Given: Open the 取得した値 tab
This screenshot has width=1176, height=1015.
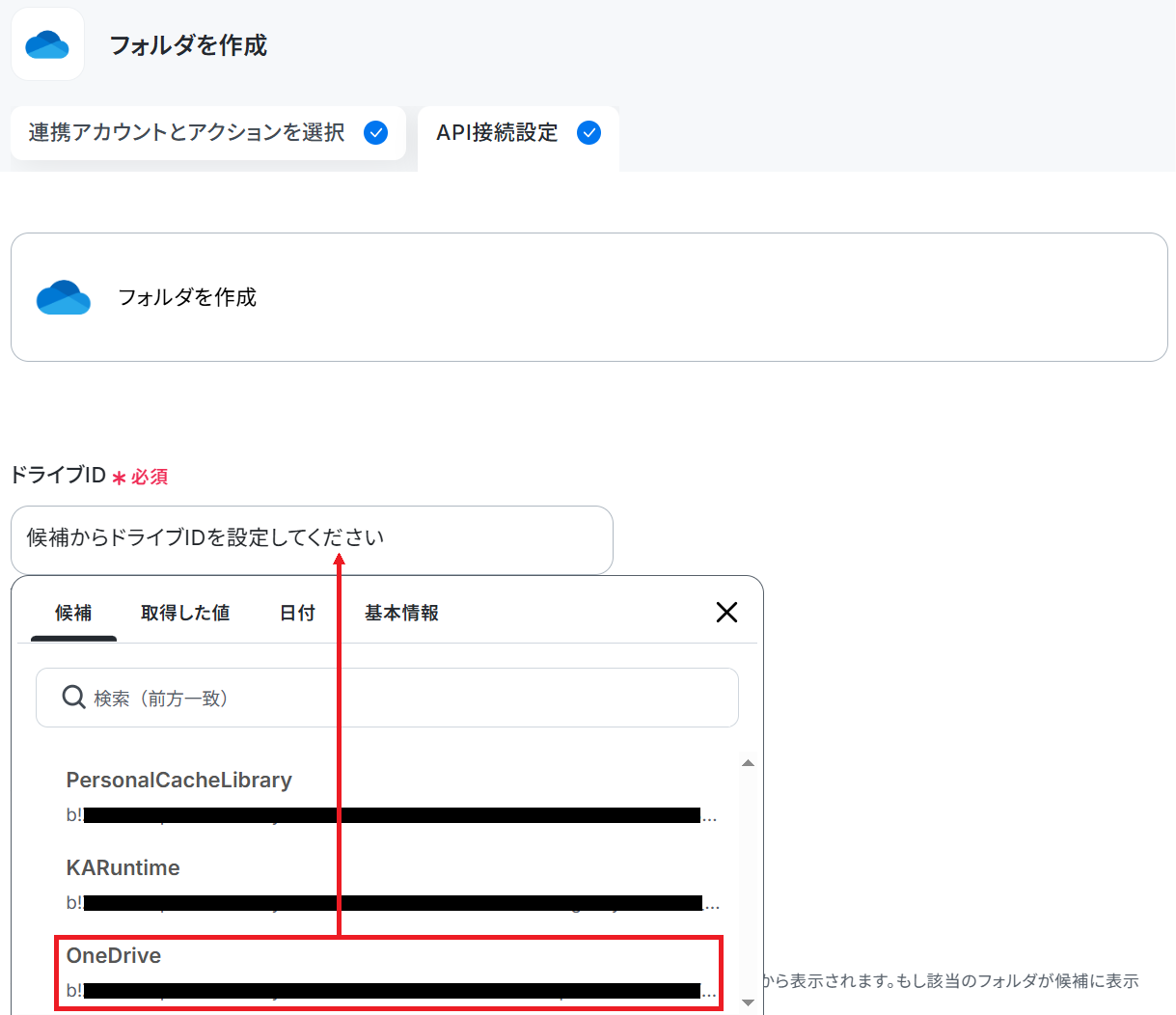Looking at the screenshot, I should tap(185, 613).
